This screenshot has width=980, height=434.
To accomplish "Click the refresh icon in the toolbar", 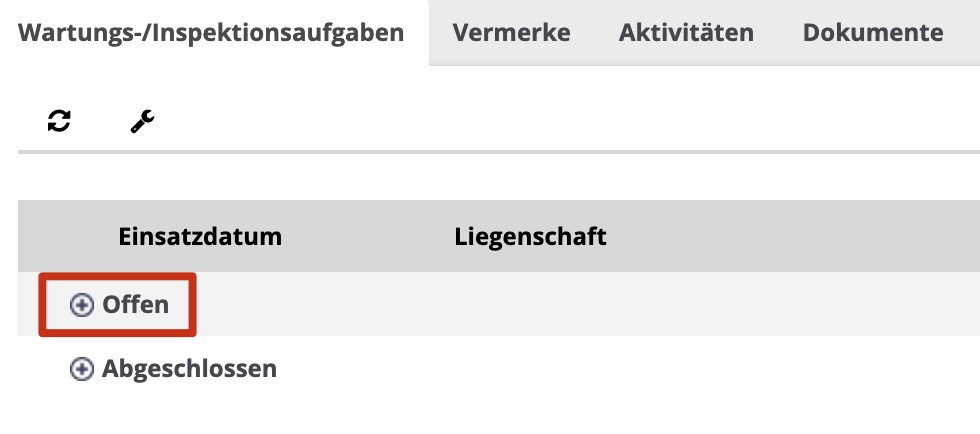I will click(x=59, y=122).
